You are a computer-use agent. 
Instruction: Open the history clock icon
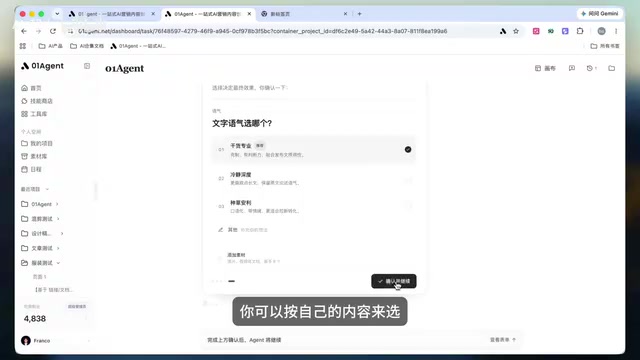[591, 68]
